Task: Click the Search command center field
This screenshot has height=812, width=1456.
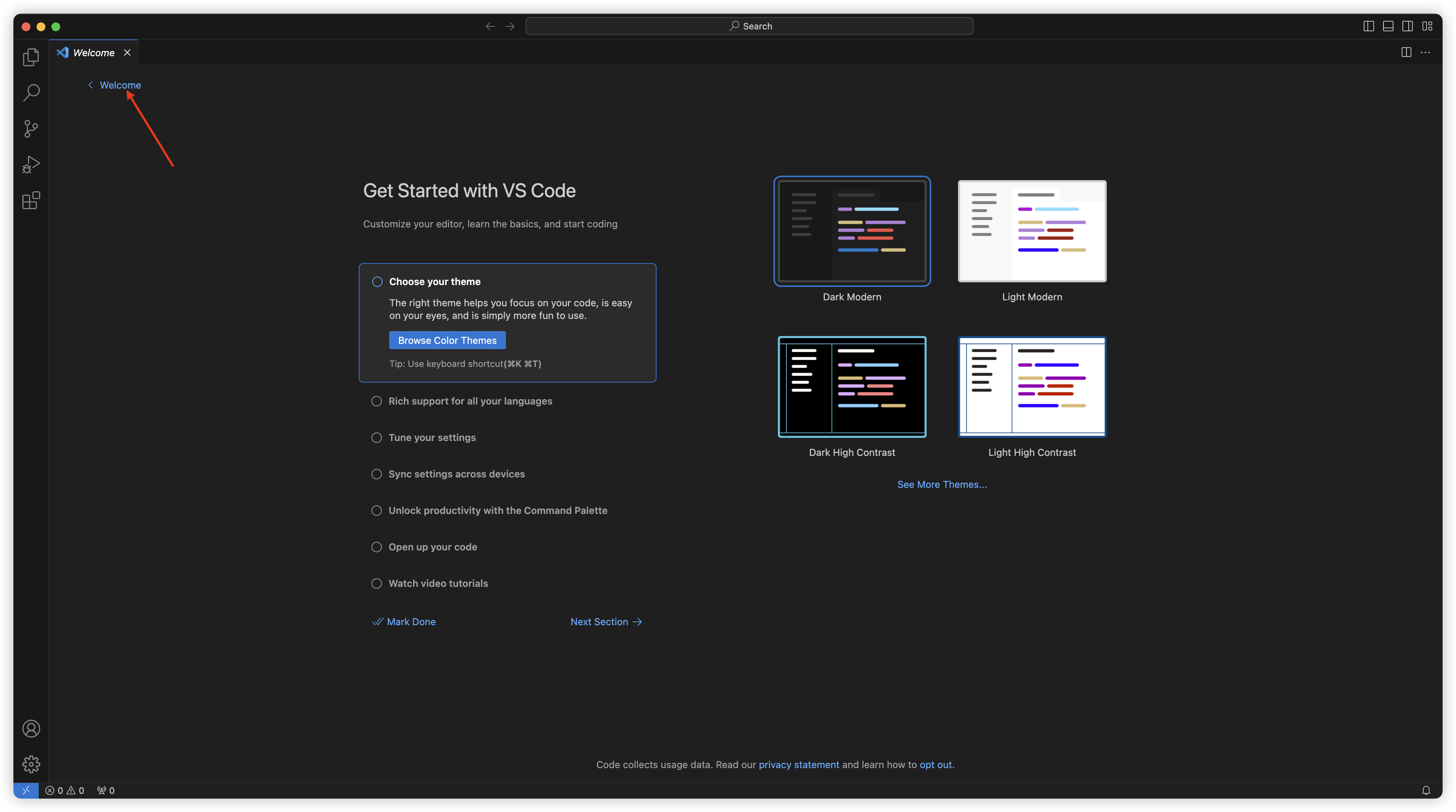Action: pos(749,26)
